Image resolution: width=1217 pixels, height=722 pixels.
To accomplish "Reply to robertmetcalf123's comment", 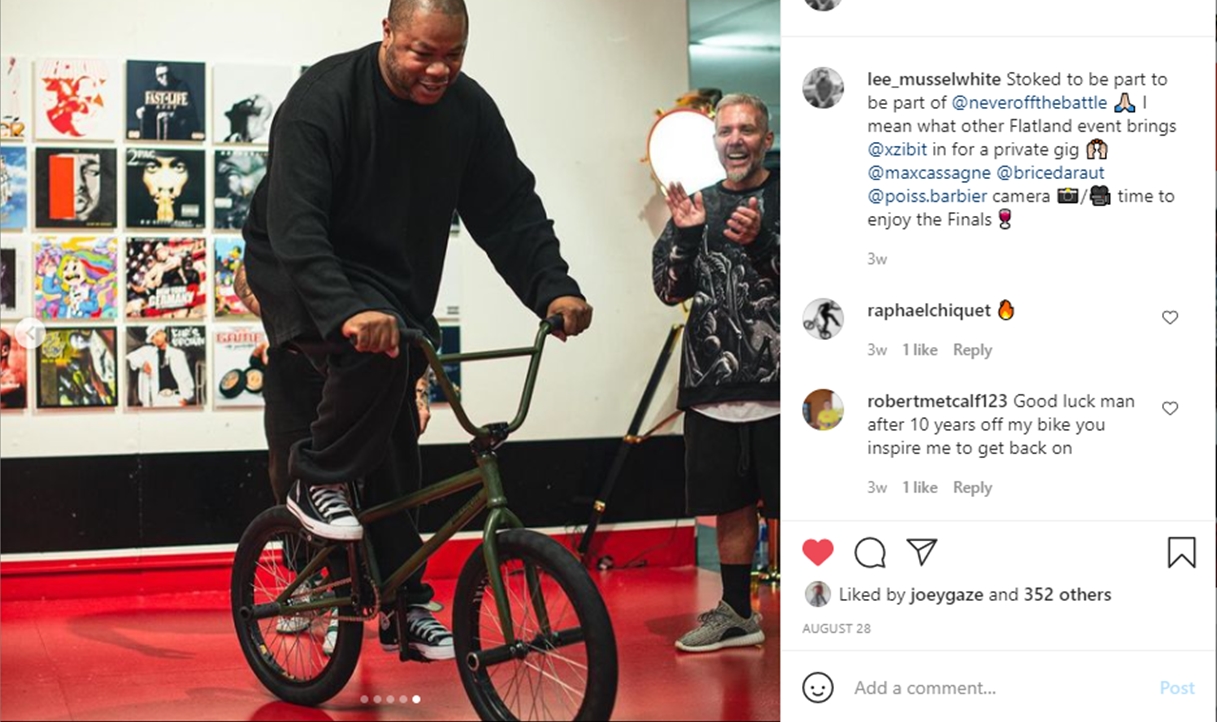I will (972, 487).
